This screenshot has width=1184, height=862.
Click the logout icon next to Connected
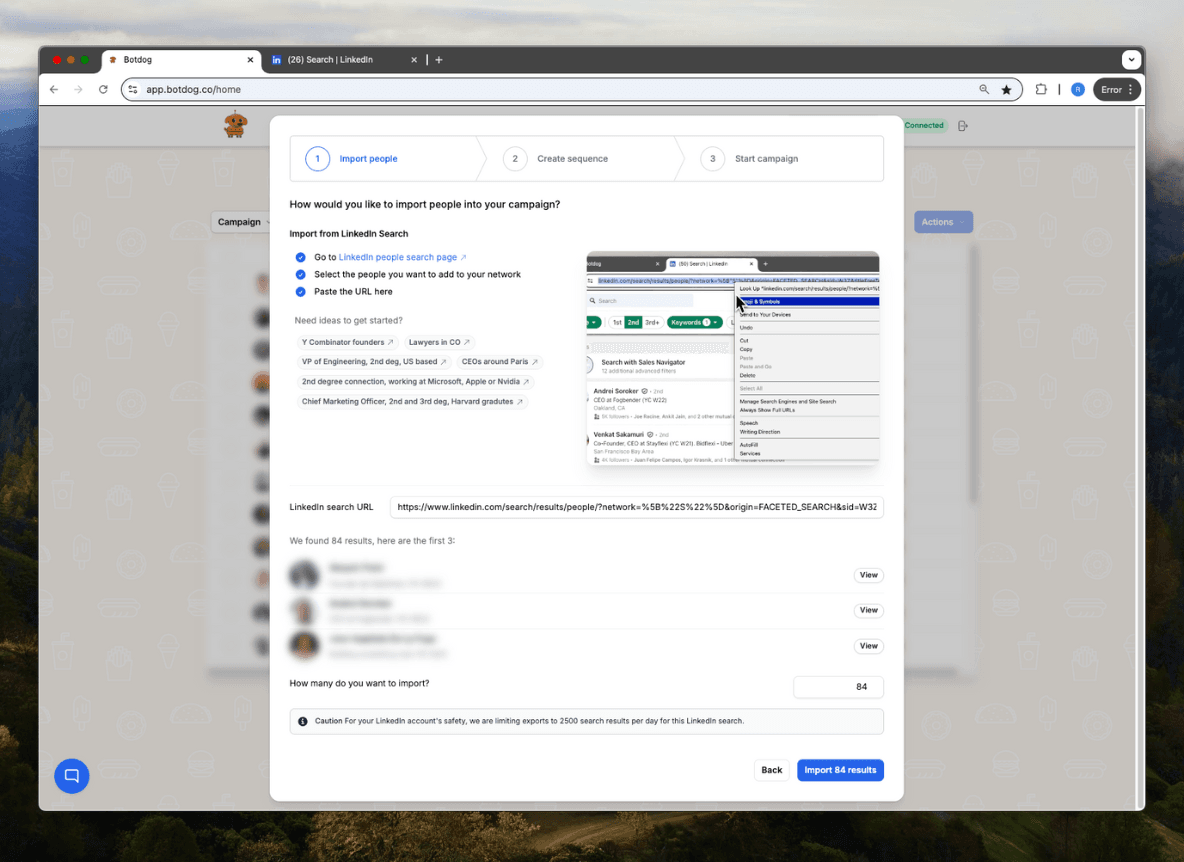(962, 126)
